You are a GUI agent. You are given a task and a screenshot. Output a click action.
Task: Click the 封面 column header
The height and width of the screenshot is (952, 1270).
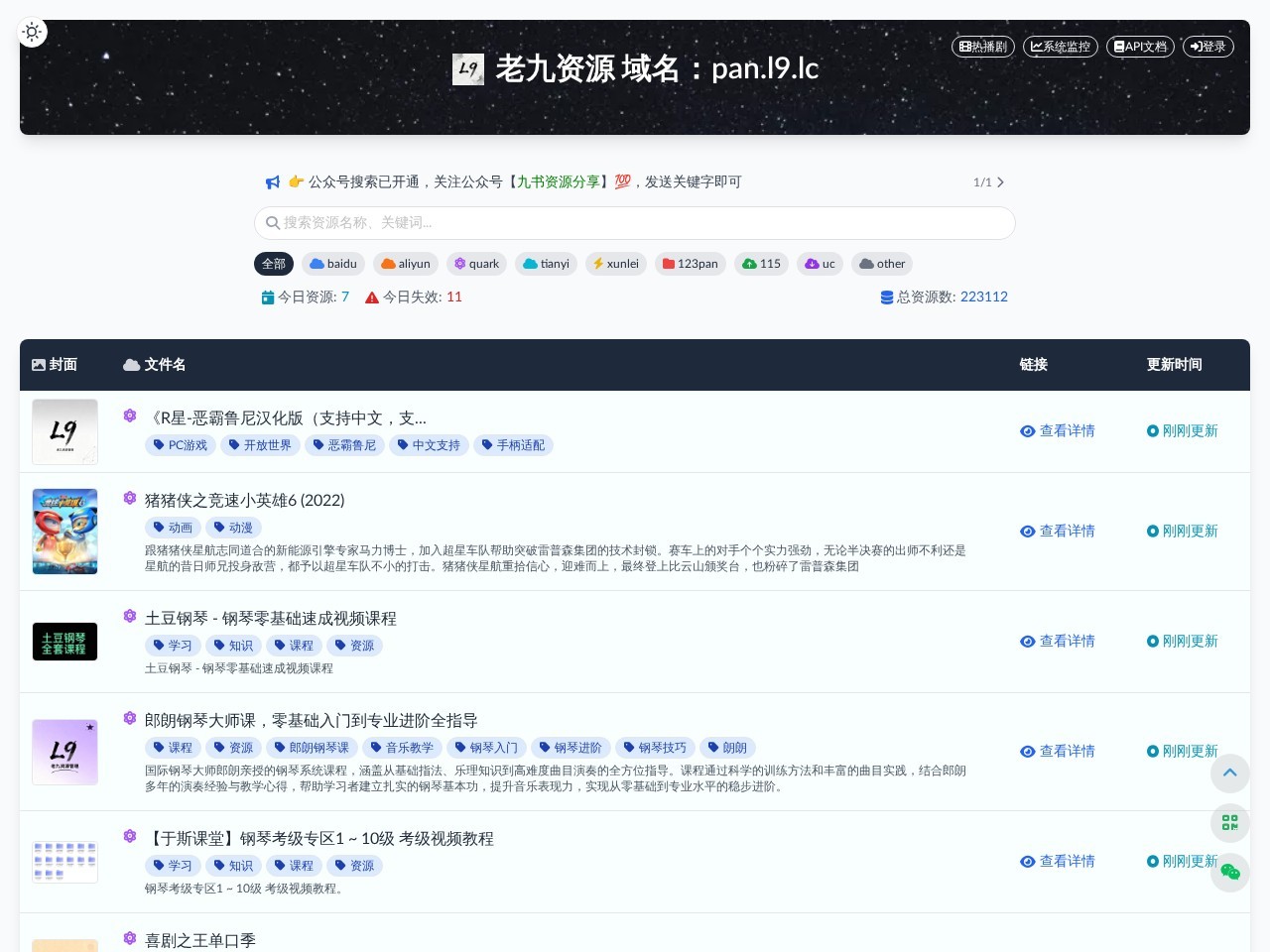pyautogui.click(x=55, y=365)
